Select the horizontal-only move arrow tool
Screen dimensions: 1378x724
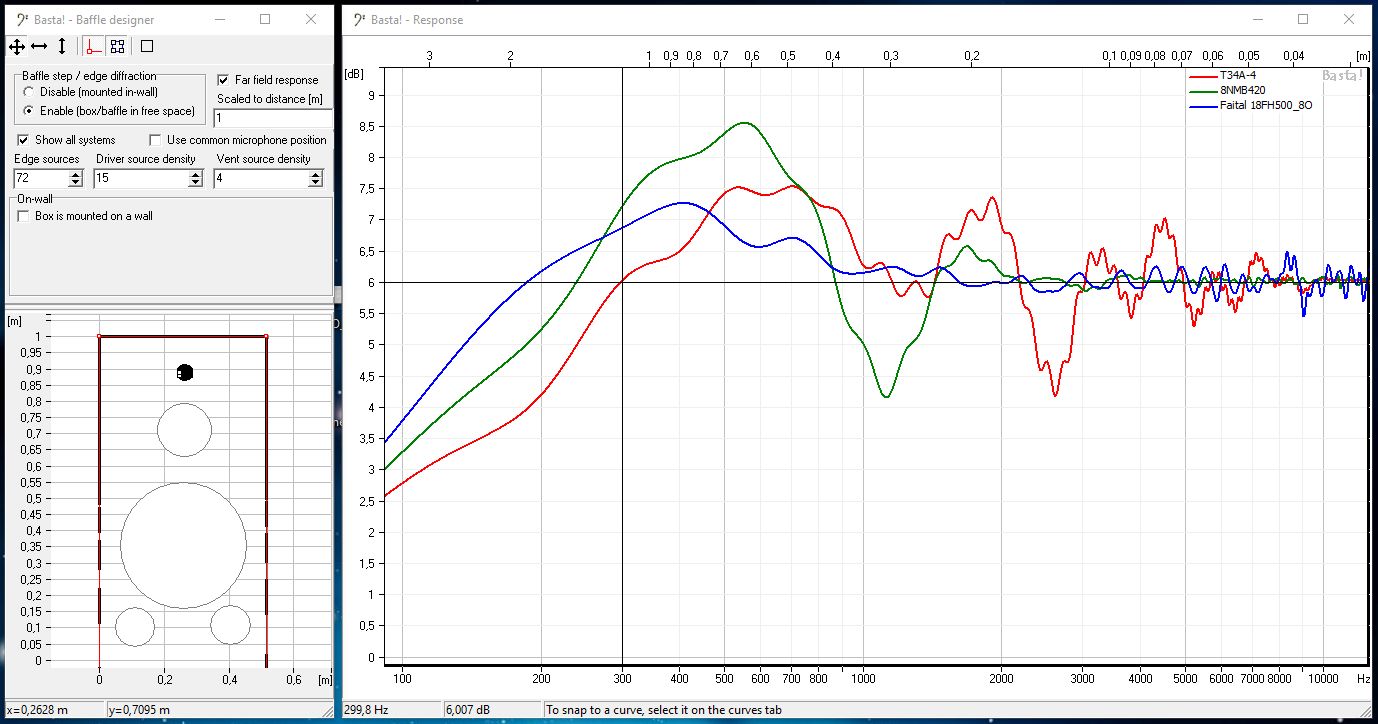39,46
